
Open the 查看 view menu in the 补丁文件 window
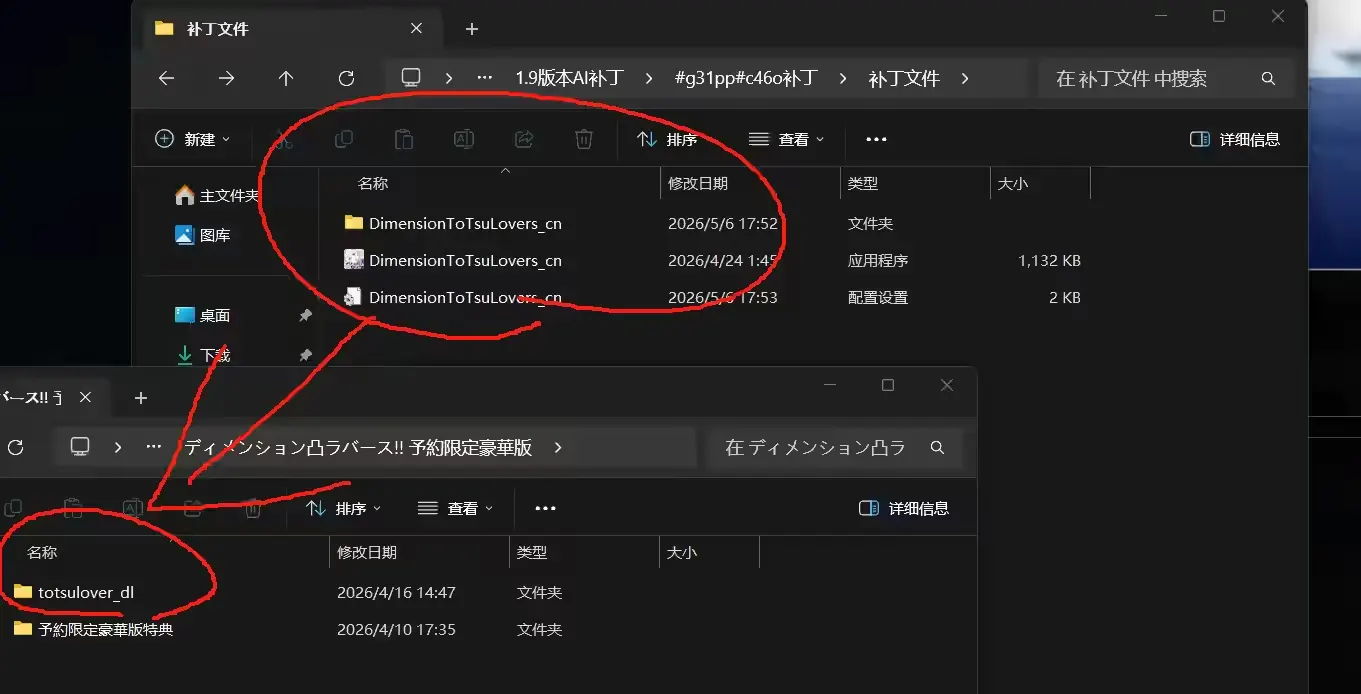click(786, 140)
